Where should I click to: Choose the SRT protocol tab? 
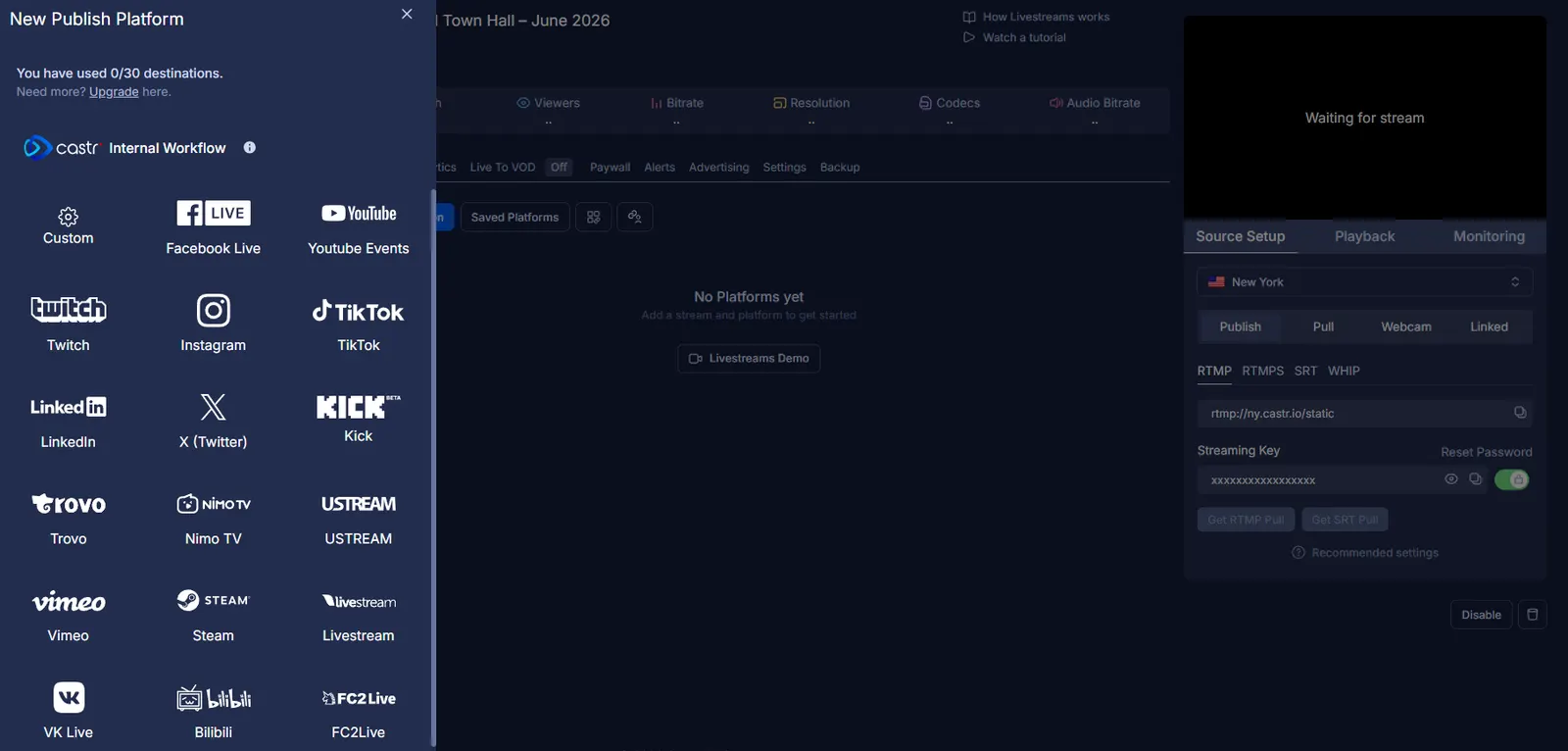click(x=1305, y=371)
